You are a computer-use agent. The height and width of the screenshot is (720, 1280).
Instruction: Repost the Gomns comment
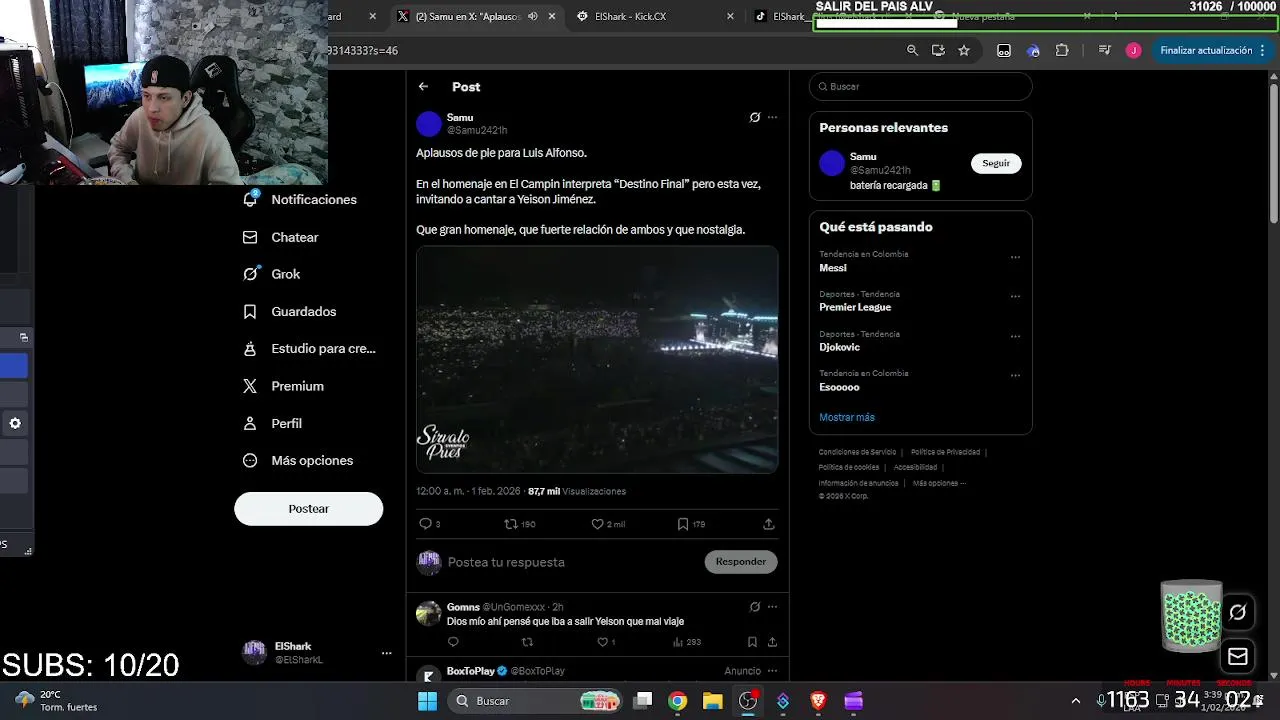528,642
